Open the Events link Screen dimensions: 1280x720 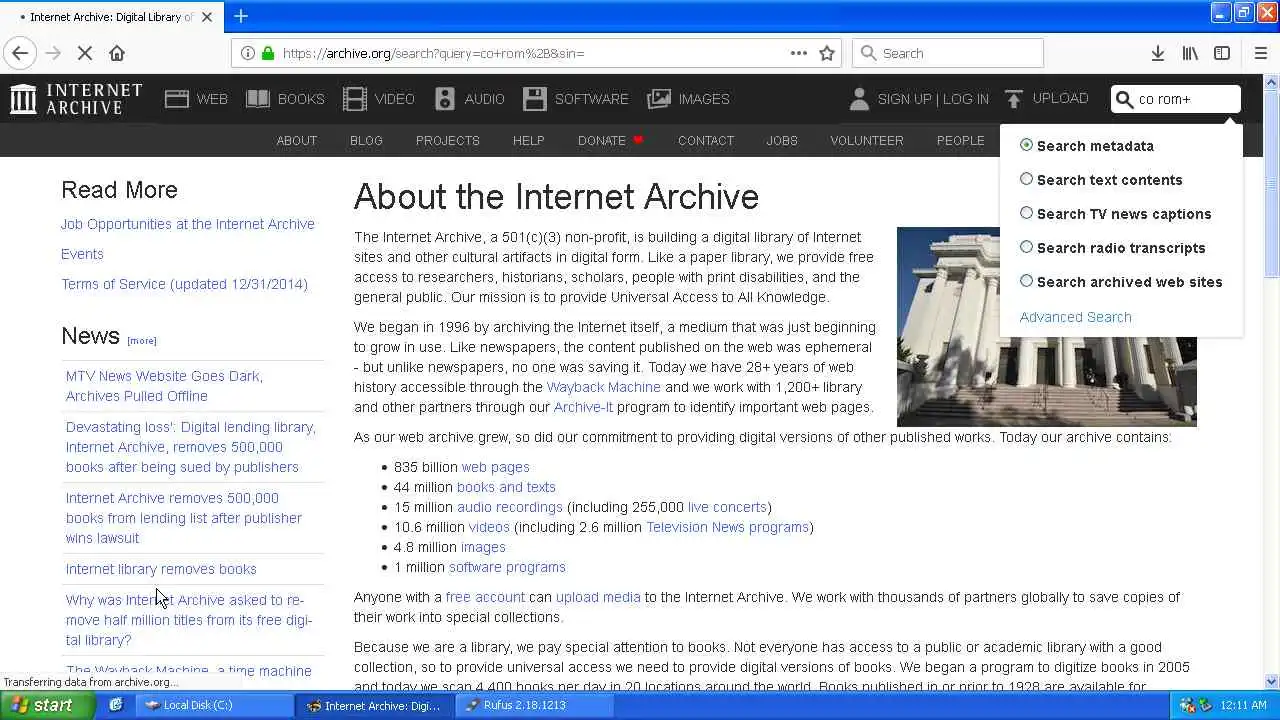tap(82, 254)
